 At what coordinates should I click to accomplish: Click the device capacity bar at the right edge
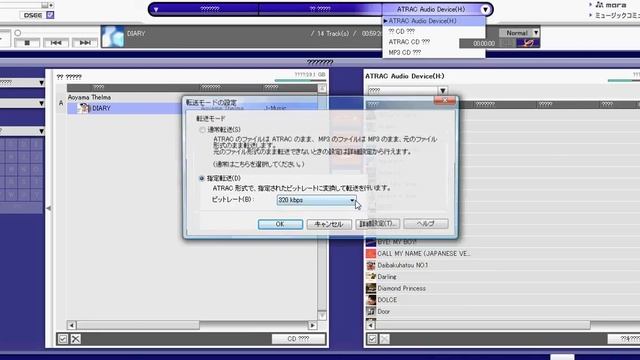tap(624, 80)
